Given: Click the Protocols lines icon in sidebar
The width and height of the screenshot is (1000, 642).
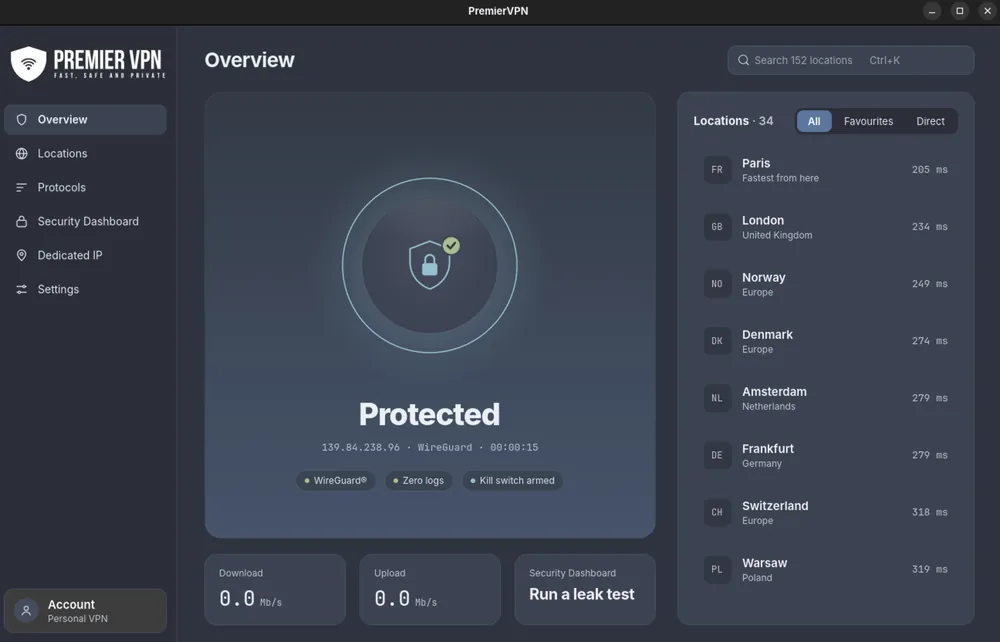Looking at the screenshot, I should coord(22,187).
